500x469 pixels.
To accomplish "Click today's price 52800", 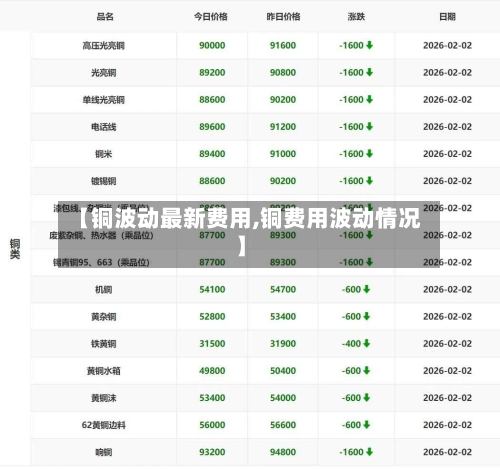I will coord(212,316).
